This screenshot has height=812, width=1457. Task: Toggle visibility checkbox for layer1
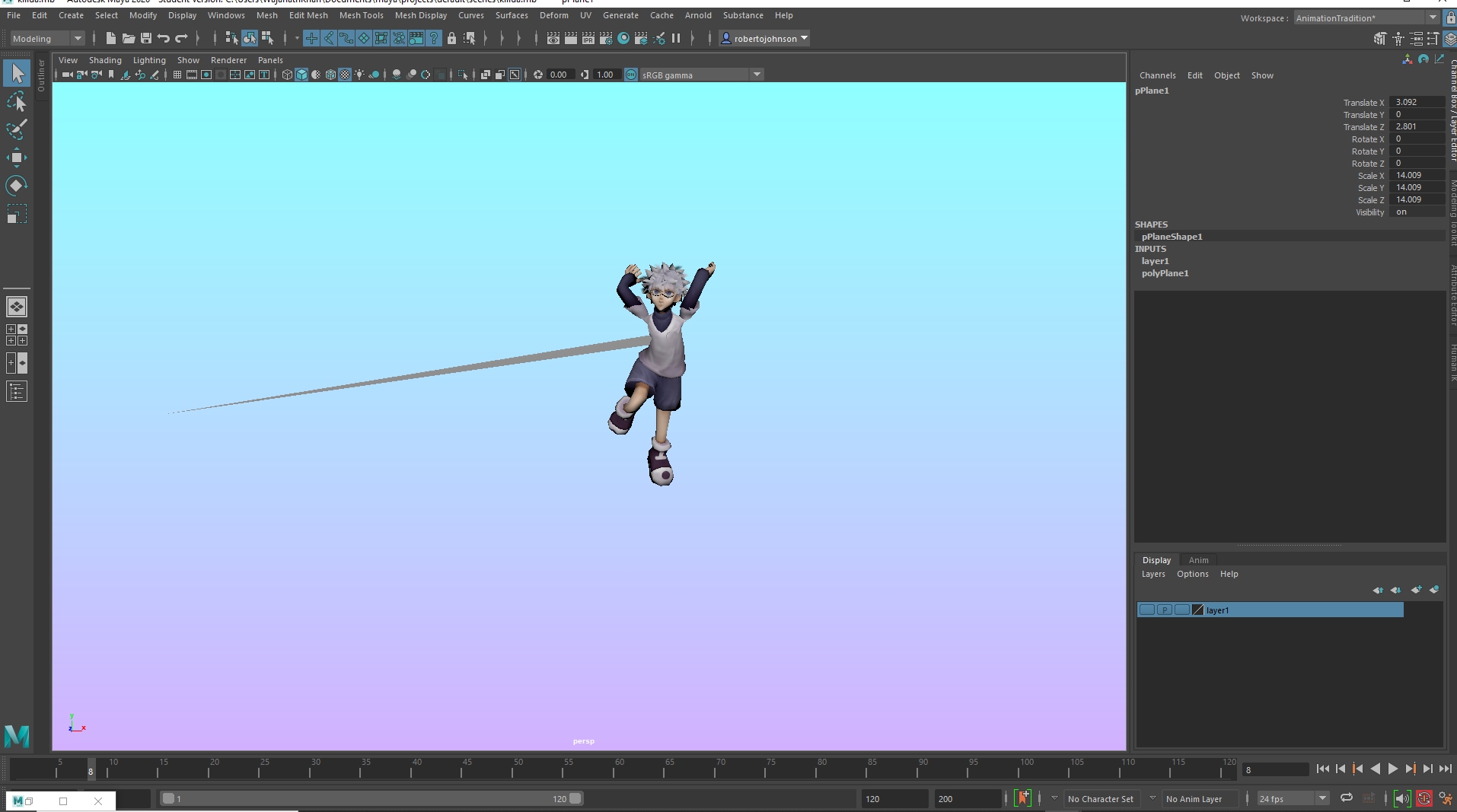[1147, 610]
